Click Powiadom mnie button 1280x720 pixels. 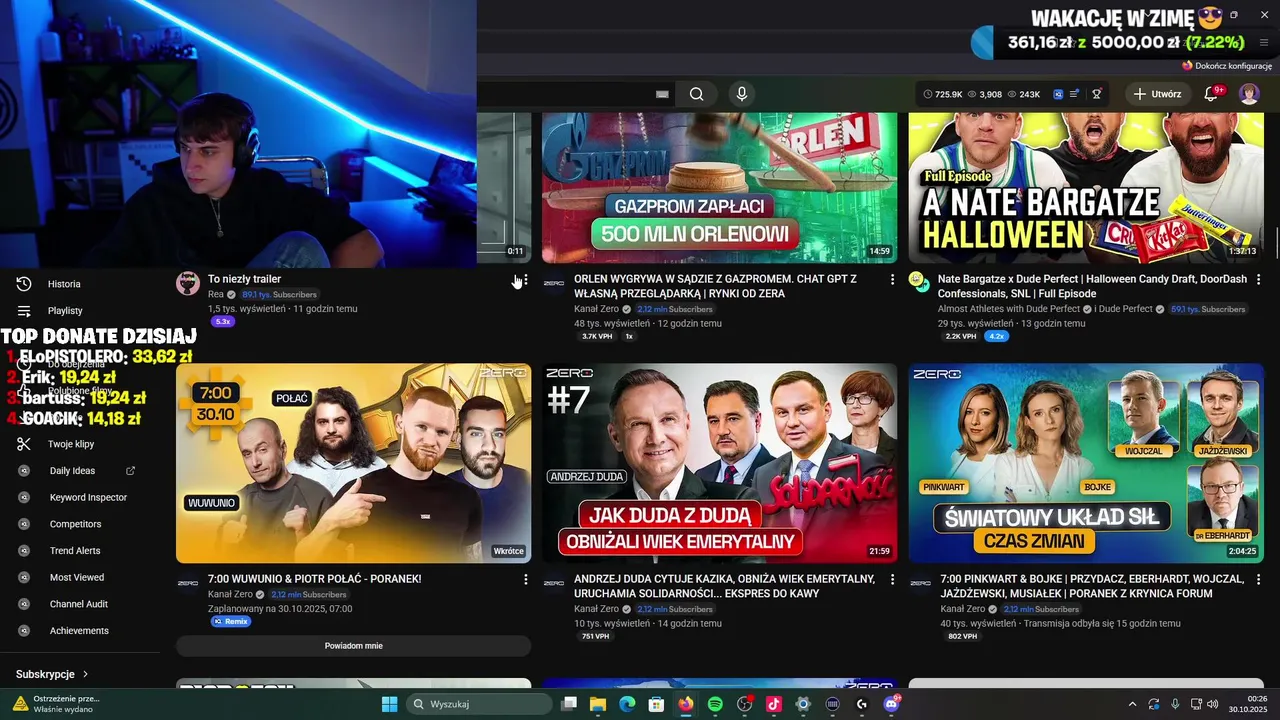(353, 646)
